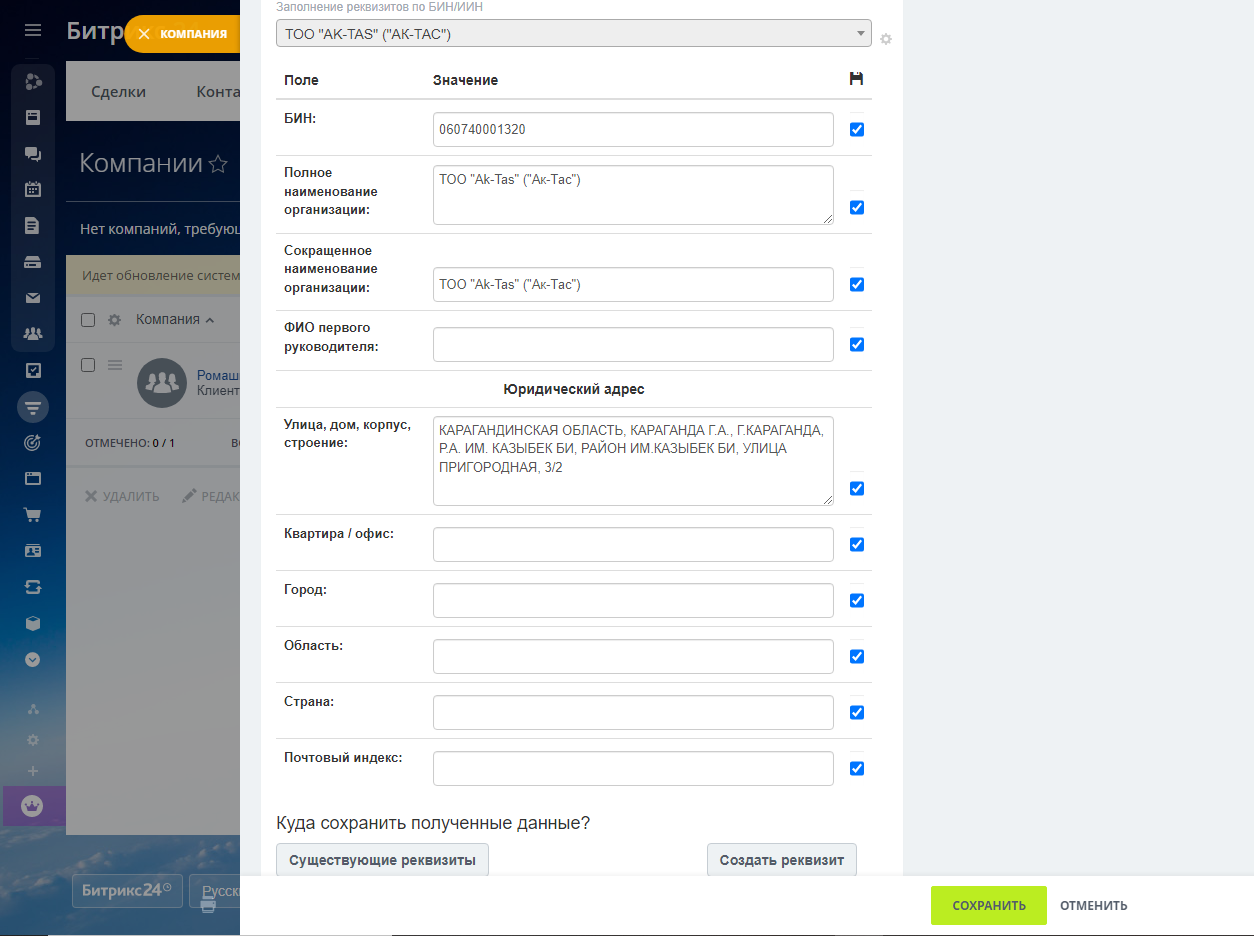Open the drive storage sidebar icon
1254x936 pixels.
pyautogui.click(x=33, y=262)
